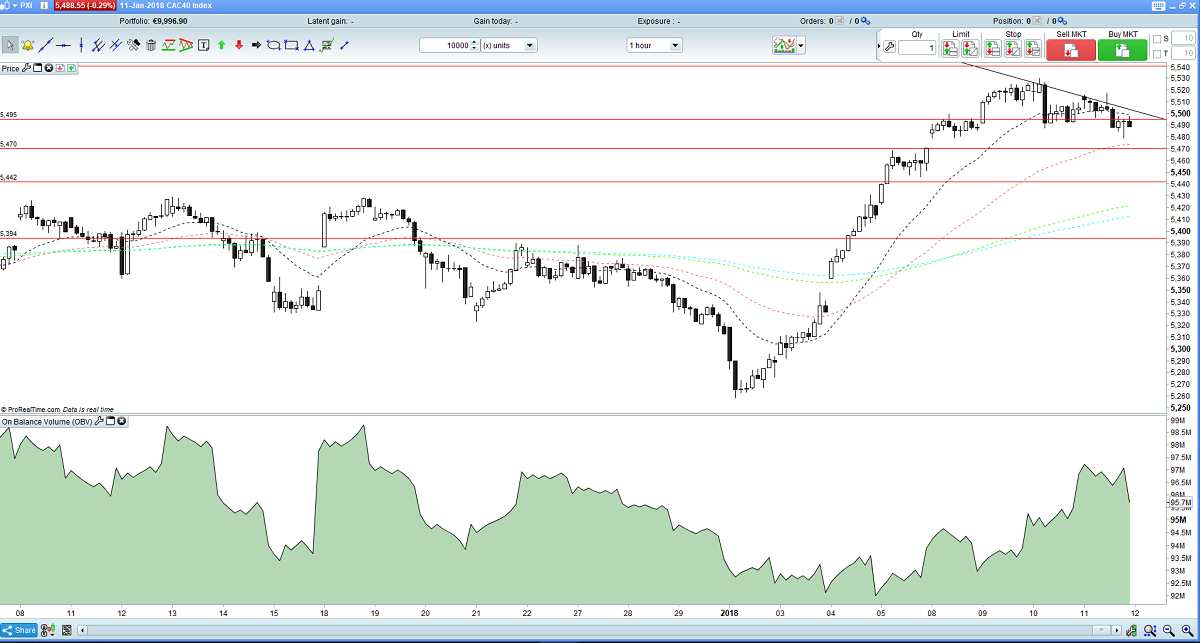
Task: Select the horizontal line drawing tool
Action: point(63,45)
